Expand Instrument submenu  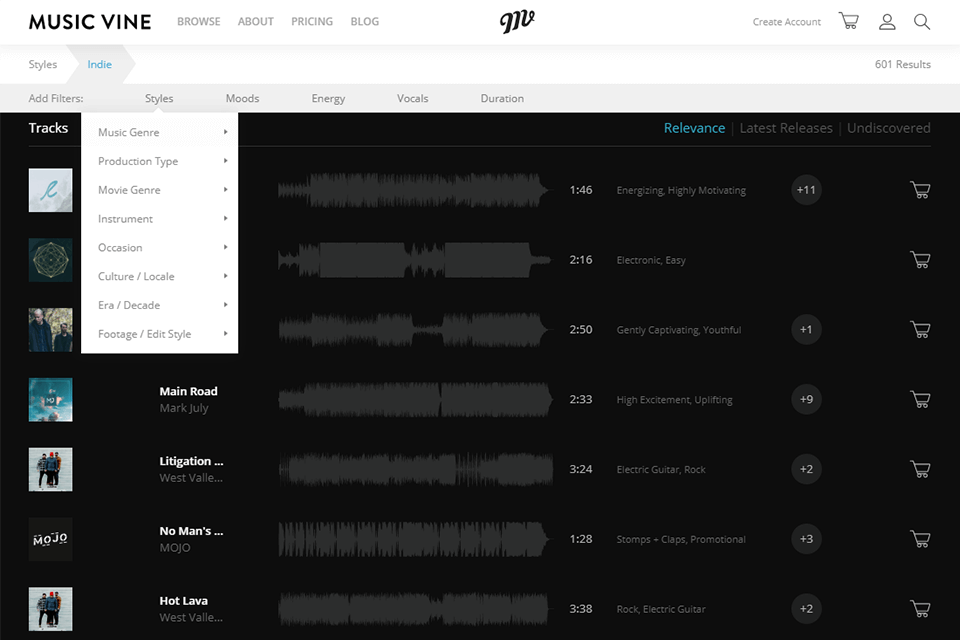160,219
